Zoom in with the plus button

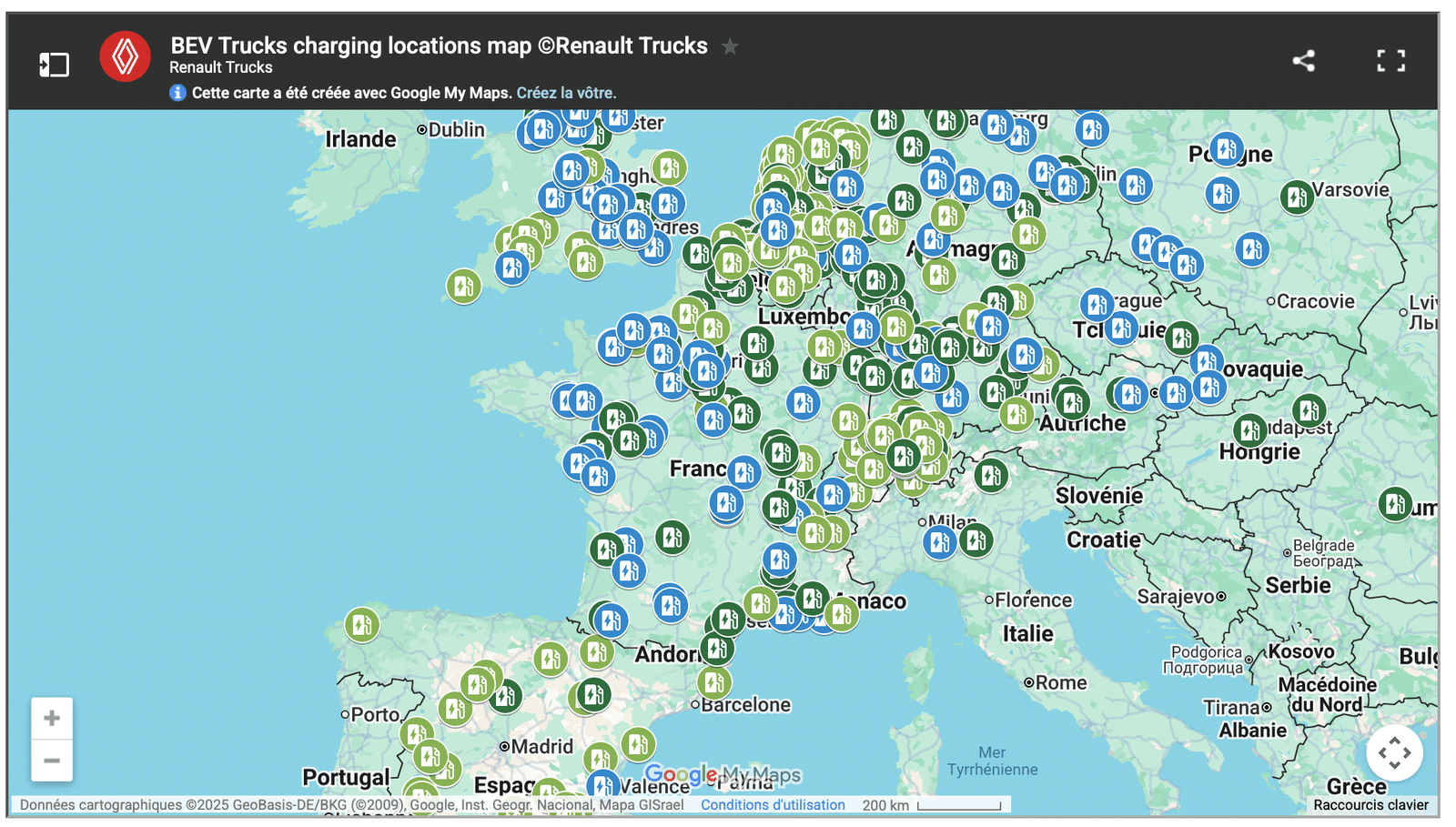pos(52,718)
